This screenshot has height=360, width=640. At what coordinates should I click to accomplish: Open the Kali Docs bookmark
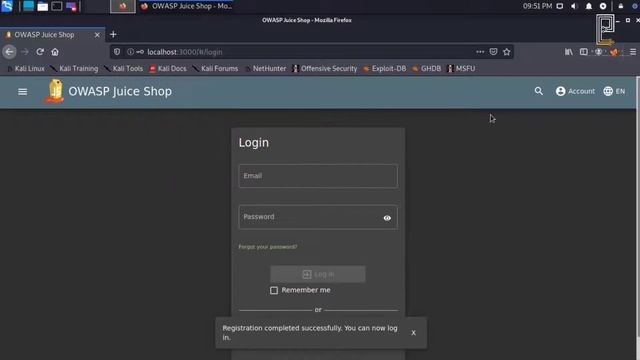coord(168,69)
